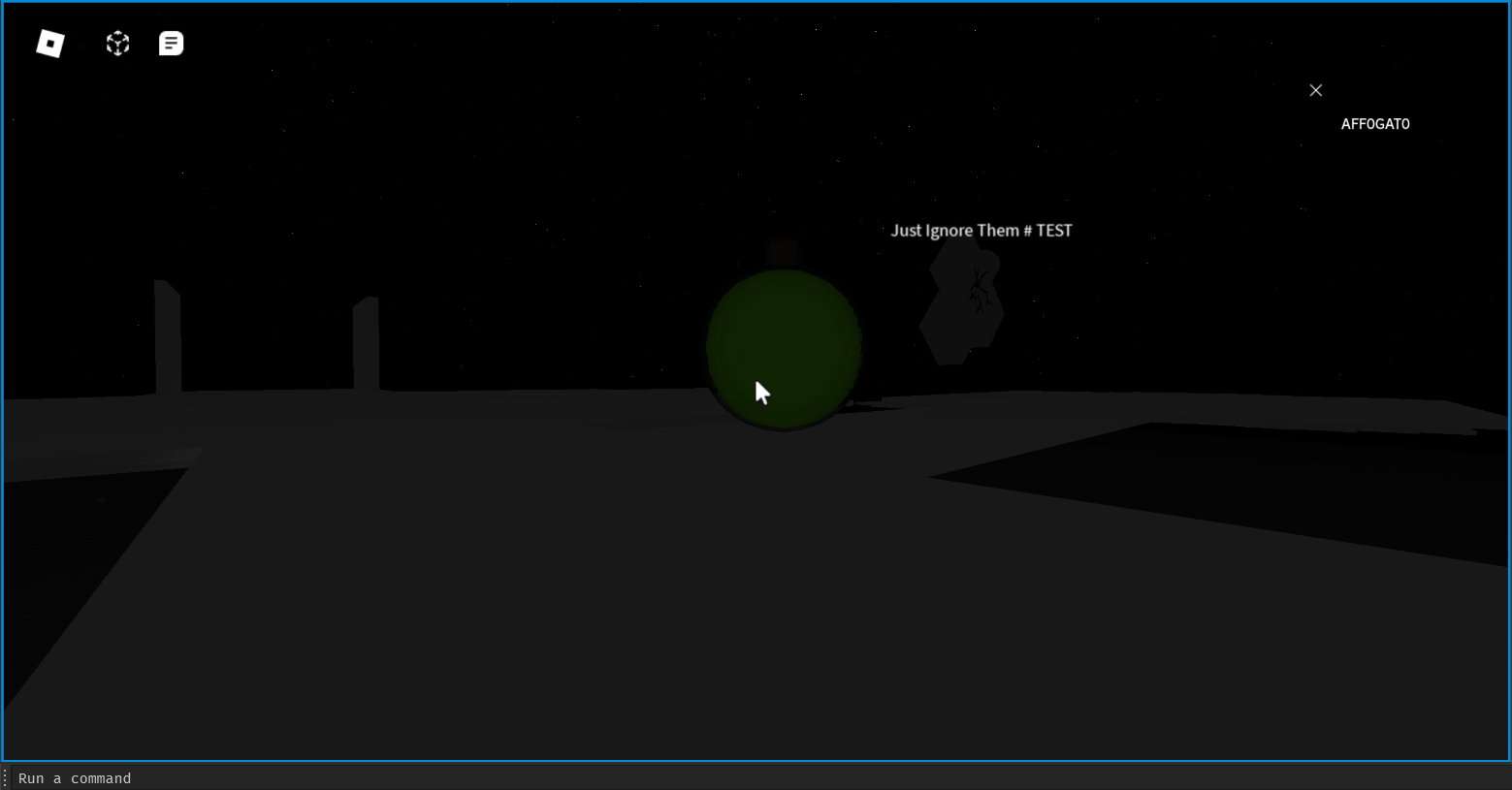This screenshot has height=790, width=1512.
Task: Open the Roblox main menu logo
Action: pos(50,44)
